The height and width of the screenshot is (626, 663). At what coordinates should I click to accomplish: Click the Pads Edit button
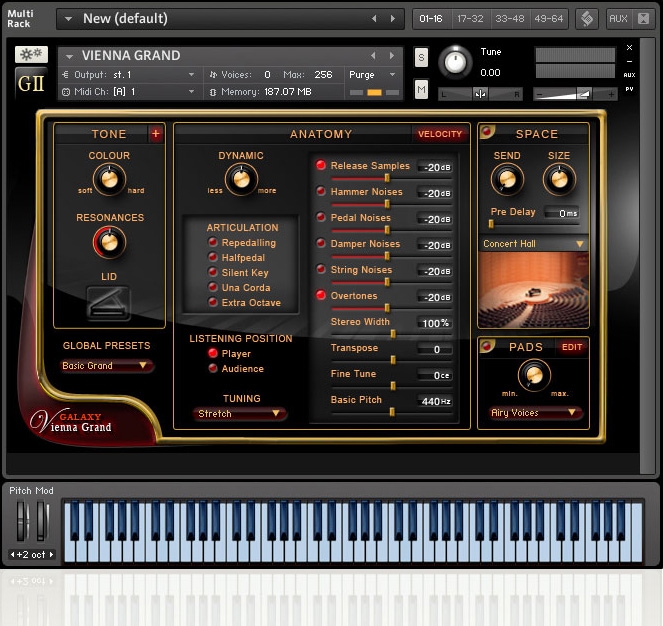point(572,347)
